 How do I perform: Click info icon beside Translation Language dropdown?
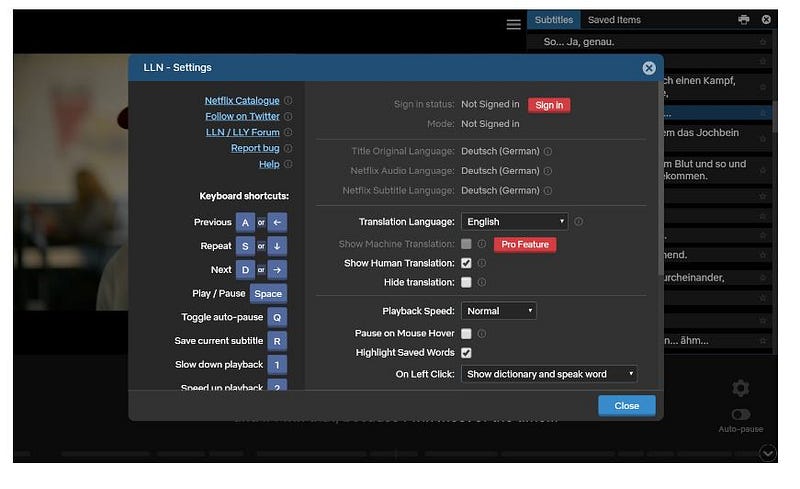pyautogui.click(x=579, y=222)
